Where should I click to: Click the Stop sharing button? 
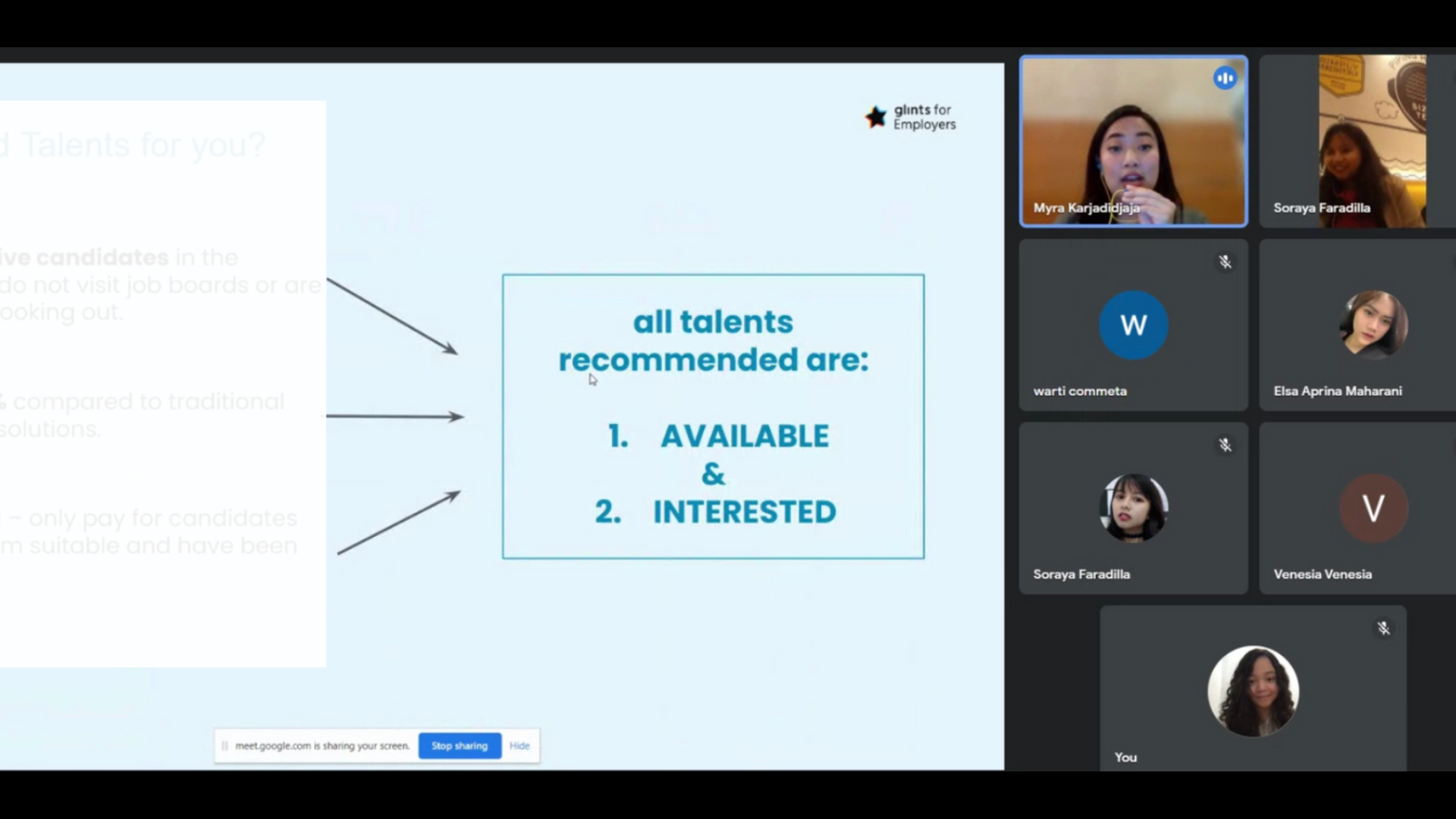pos(459,745)
